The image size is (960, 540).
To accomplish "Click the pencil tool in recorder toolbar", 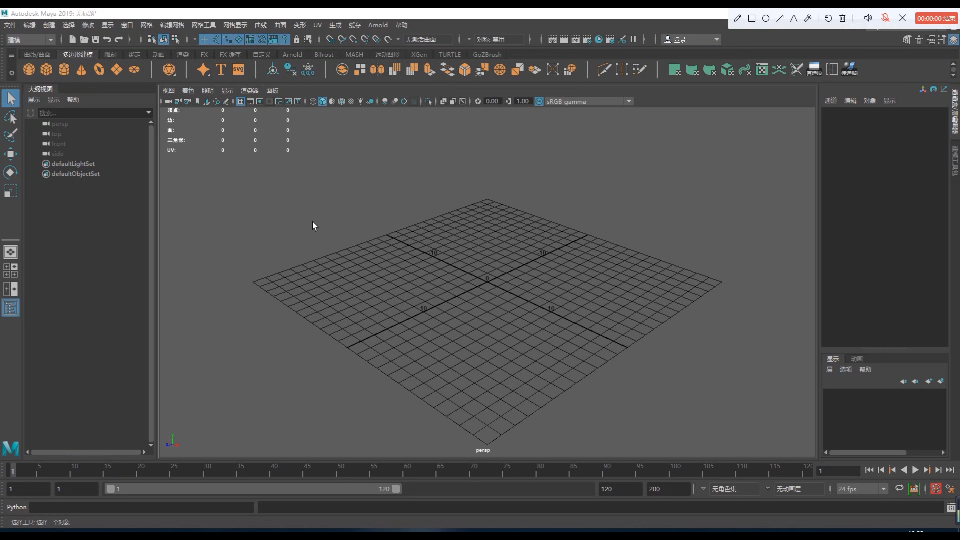I will coord(738,18).
